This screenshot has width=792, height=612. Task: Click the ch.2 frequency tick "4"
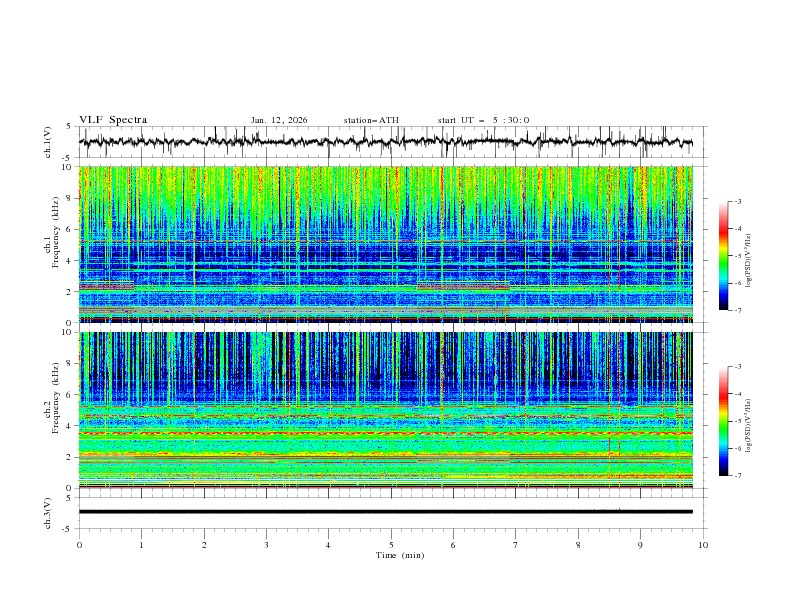click(71, 426)
